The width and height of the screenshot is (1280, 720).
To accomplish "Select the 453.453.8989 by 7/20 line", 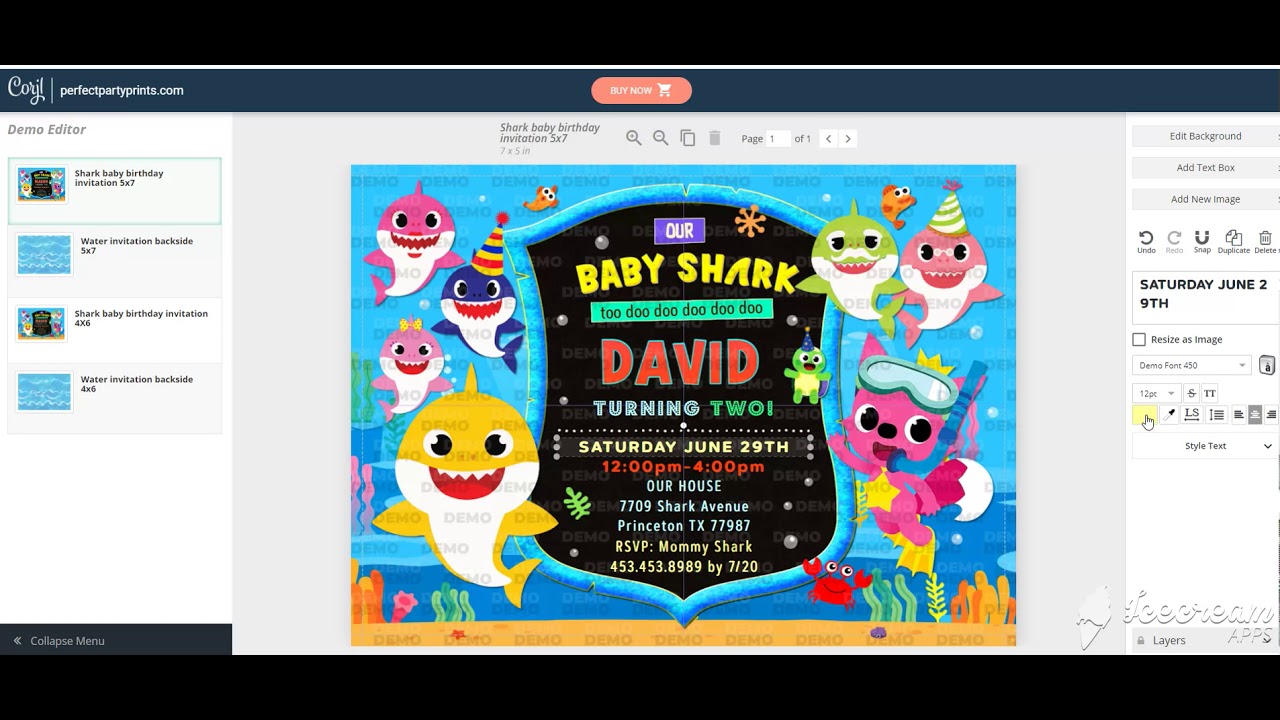I will [684, 567].
